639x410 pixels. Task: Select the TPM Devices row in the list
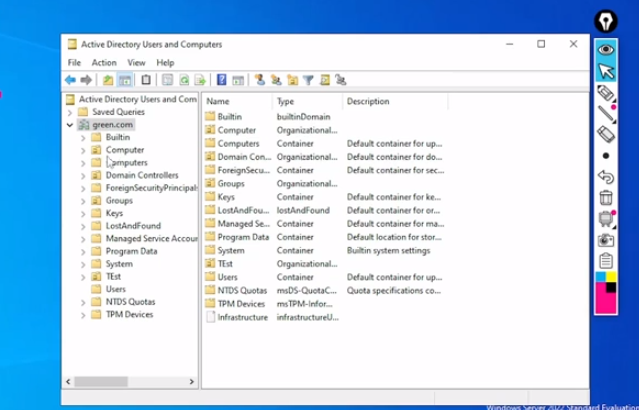pos(241,304)
